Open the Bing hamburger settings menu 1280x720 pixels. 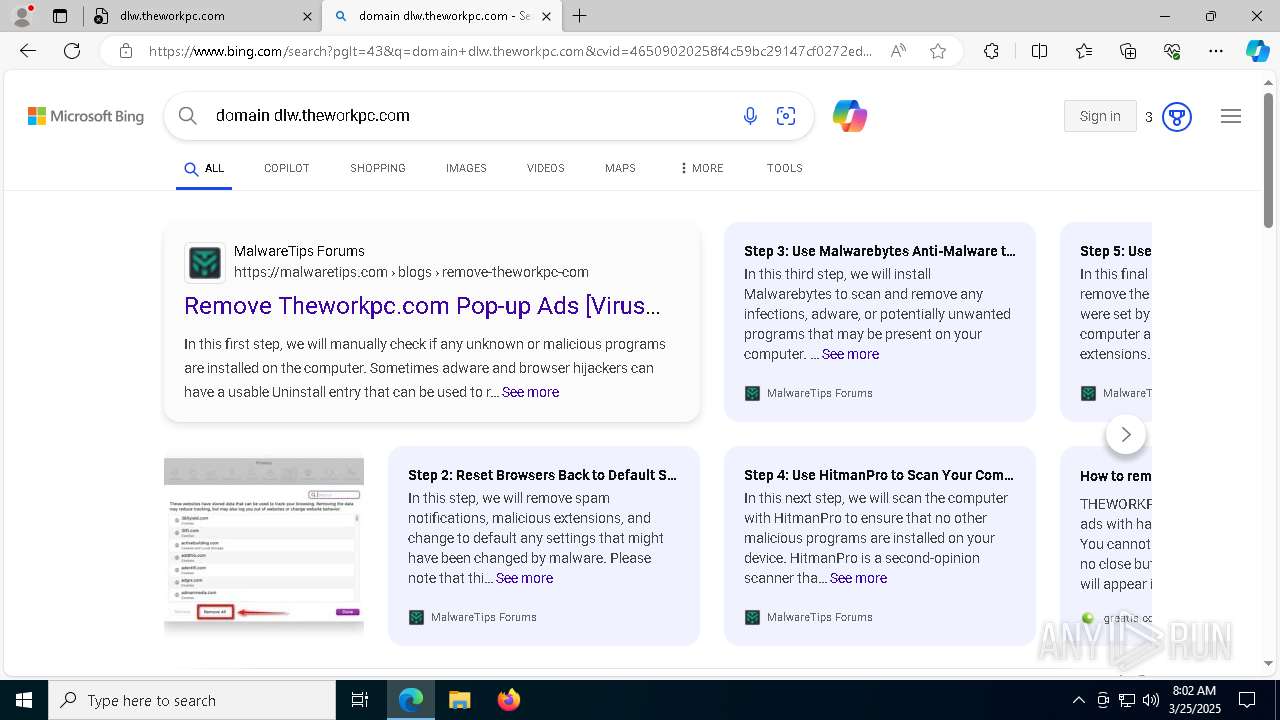pos(1231,116)
